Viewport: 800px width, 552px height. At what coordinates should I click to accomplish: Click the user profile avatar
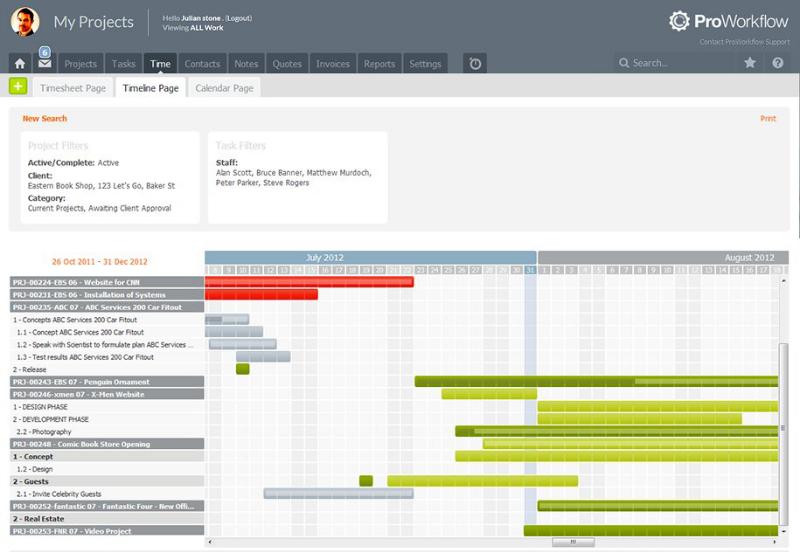(25, 22)
